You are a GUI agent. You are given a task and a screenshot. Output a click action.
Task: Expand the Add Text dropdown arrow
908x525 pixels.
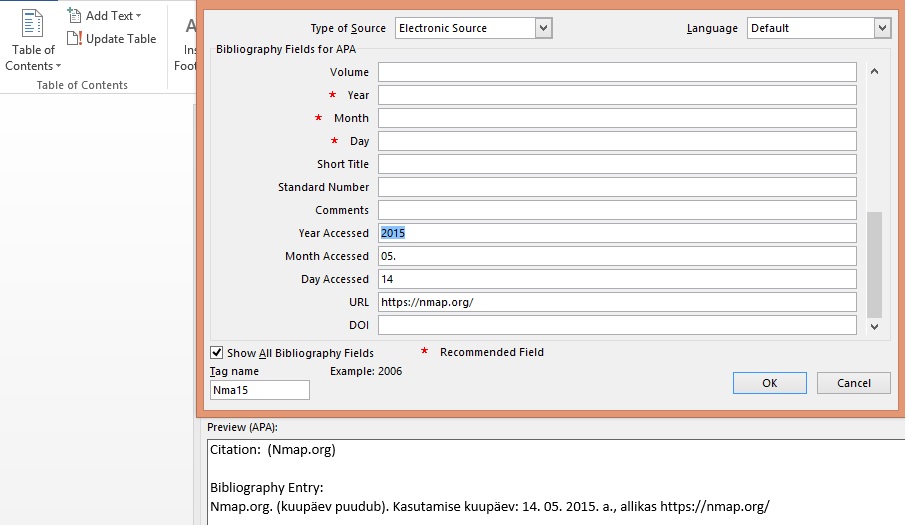point(138,16)
